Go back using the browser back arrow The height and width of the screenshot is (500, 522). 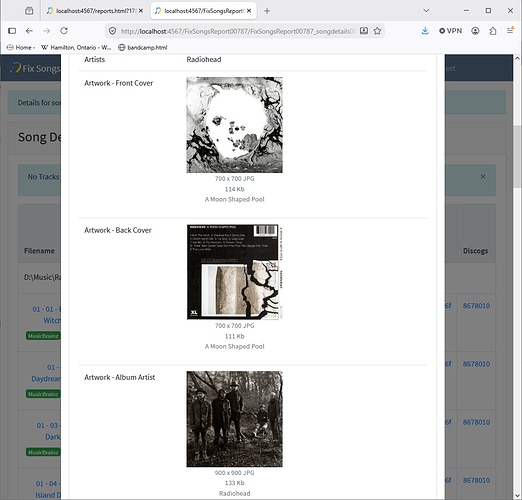(x=29, y=31)
